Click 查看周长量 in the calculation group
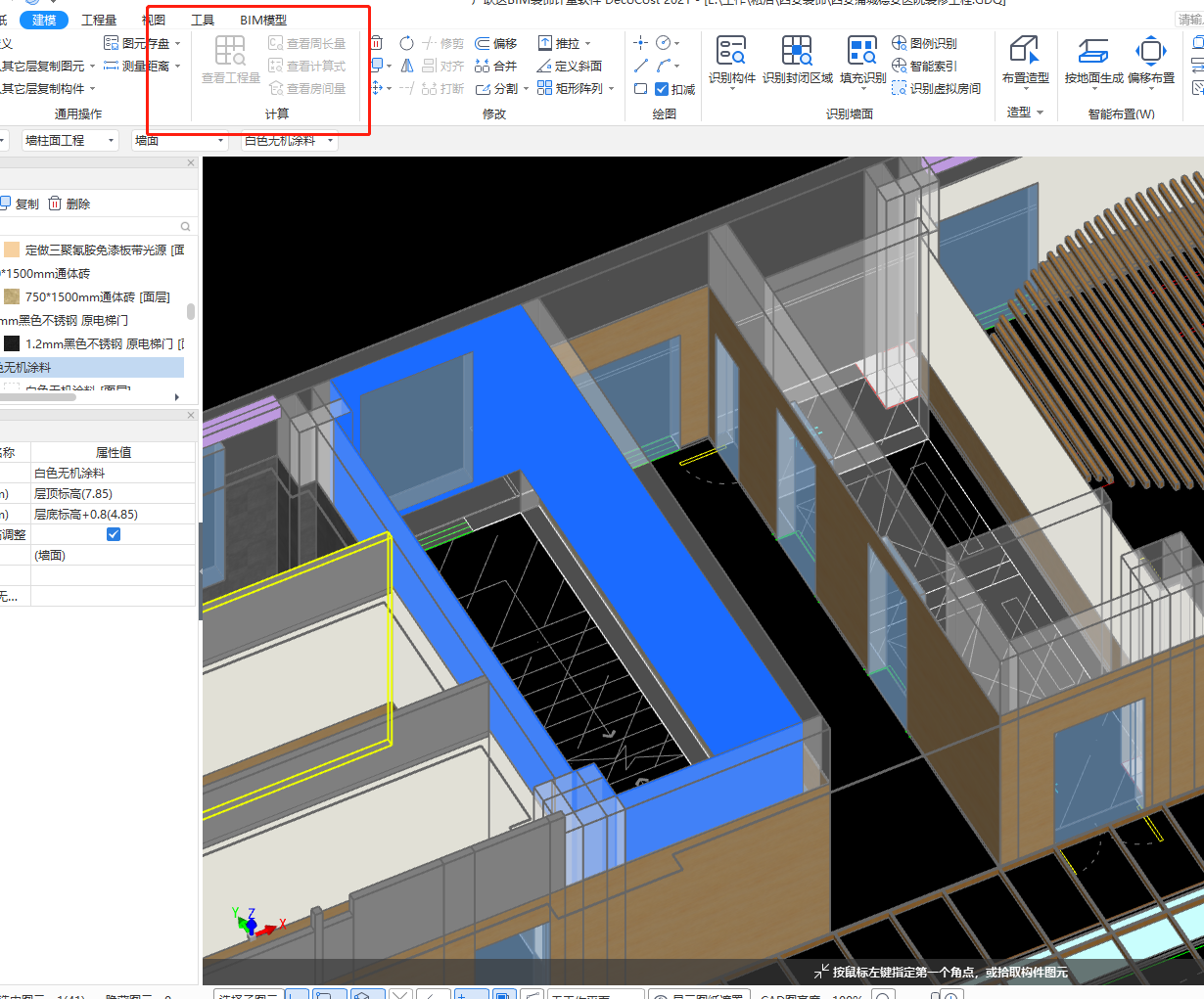 (306, 43)
